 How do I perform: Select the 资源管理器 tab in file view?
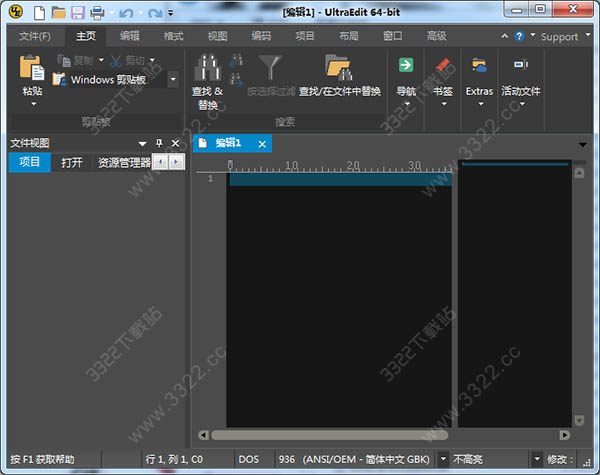pos(124,163)
